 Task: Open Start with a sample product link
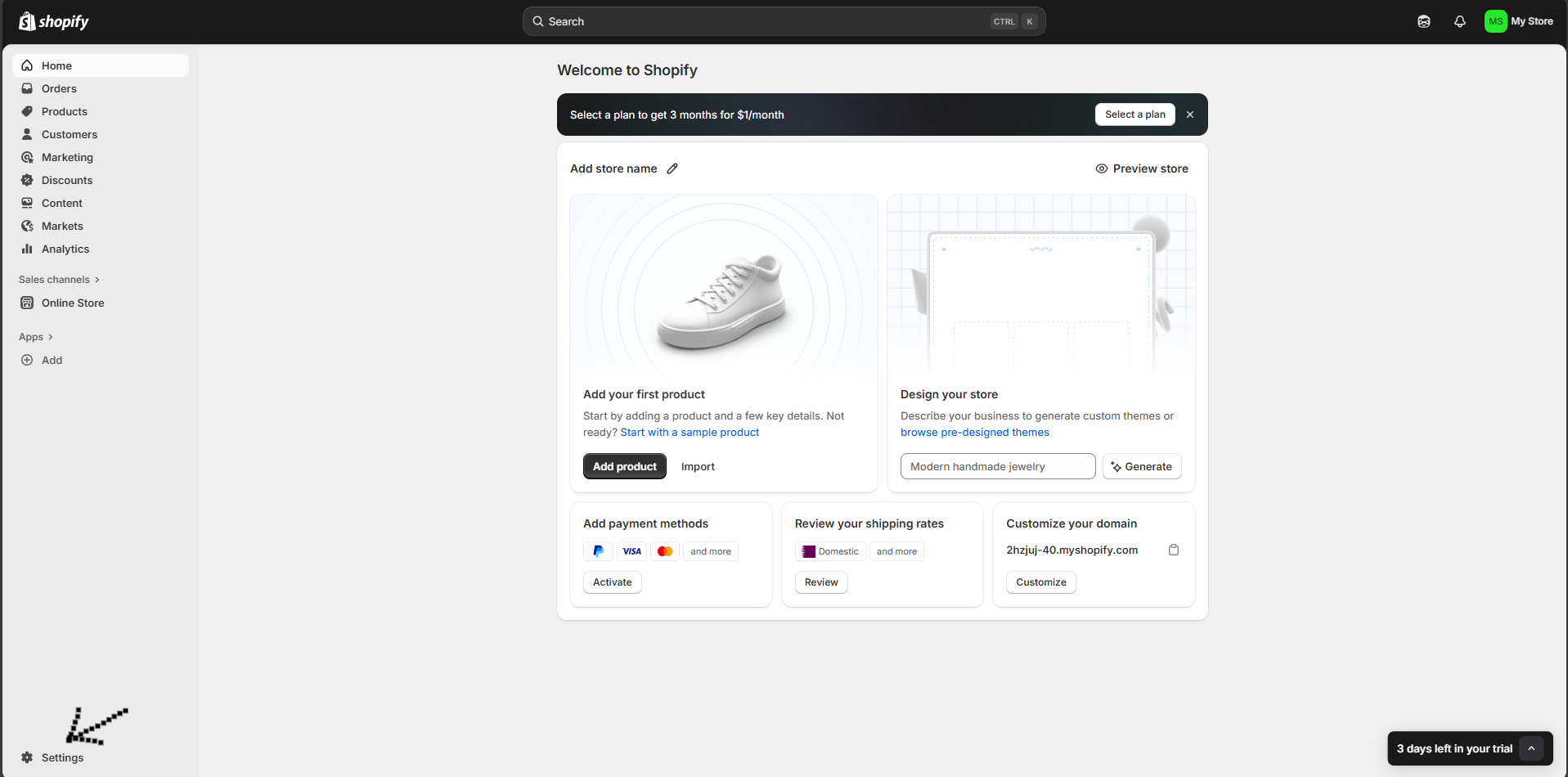[690, 432]
